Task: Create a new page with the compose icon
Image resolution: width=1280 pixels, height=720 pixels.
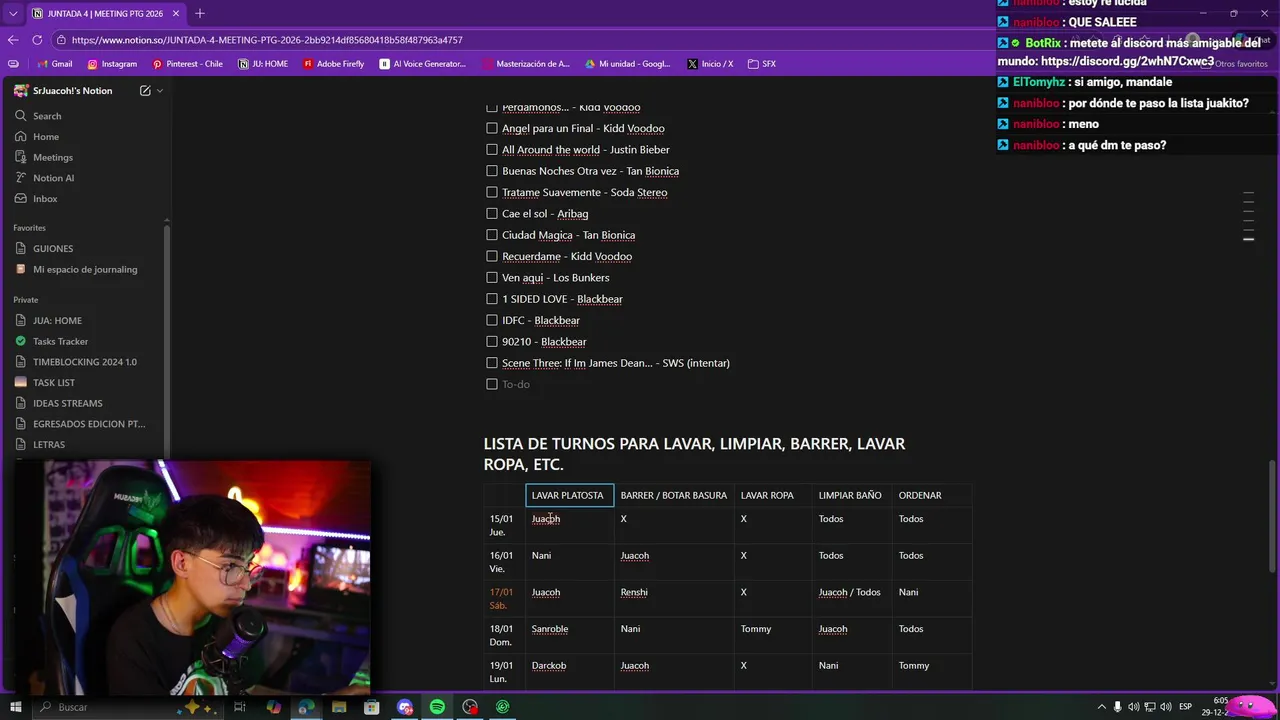Action: (x=145, y=91)
